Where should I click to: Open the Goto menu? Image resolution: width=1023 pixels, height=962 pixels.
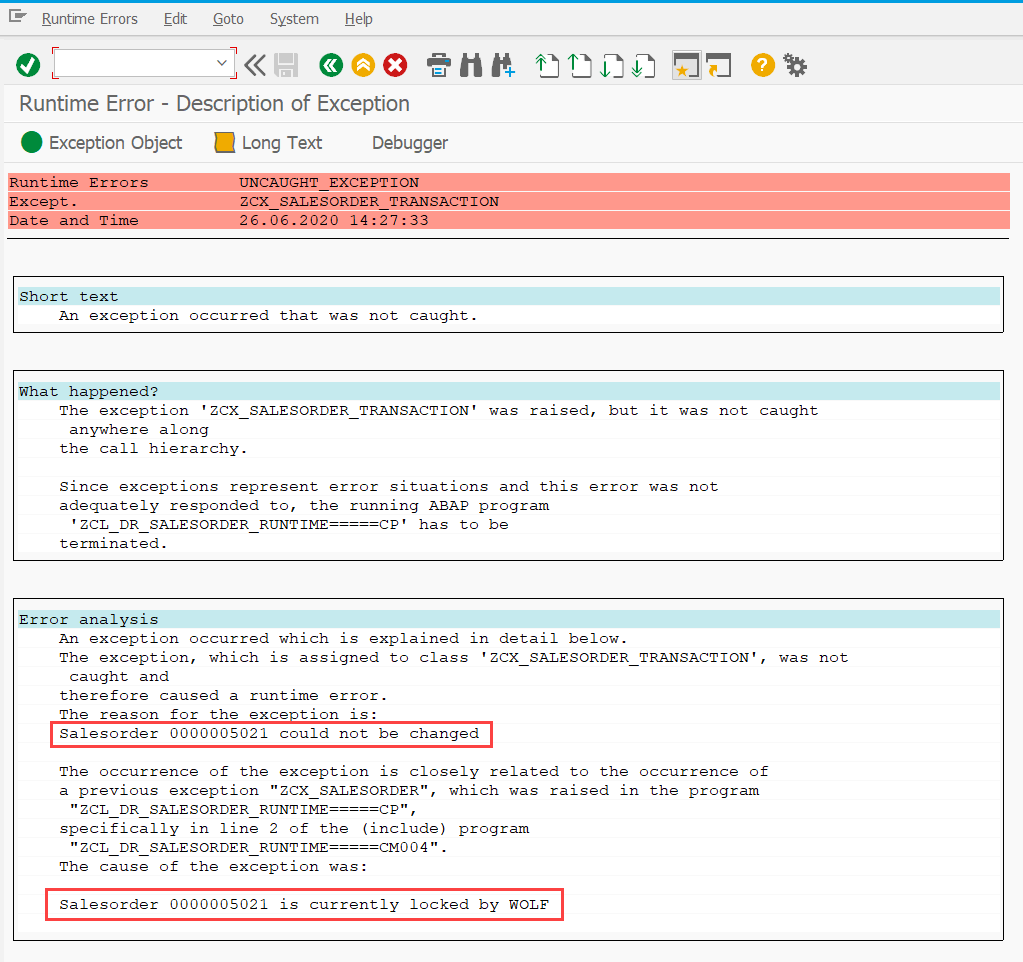tap(228, 18)
